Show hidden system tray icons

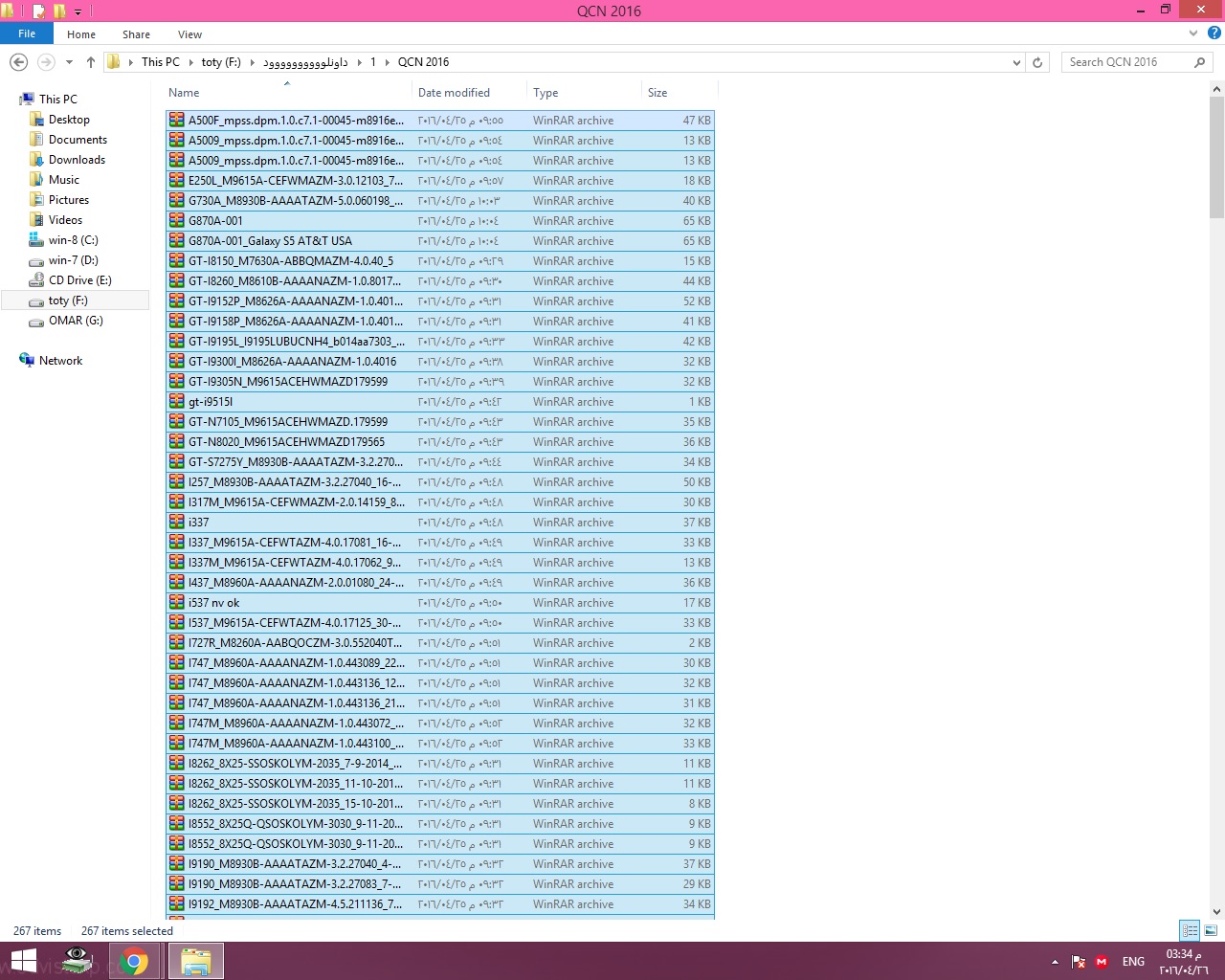click(x=1055, y=962)
